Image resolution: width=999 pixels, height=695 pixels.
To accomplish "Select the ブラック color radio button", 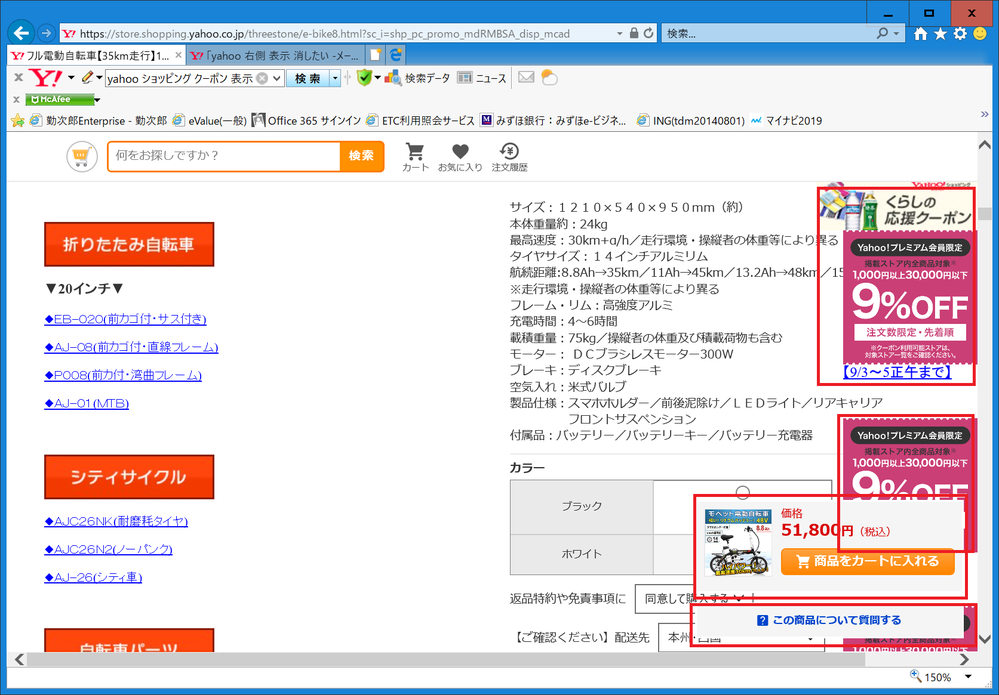I will point(742,492).
